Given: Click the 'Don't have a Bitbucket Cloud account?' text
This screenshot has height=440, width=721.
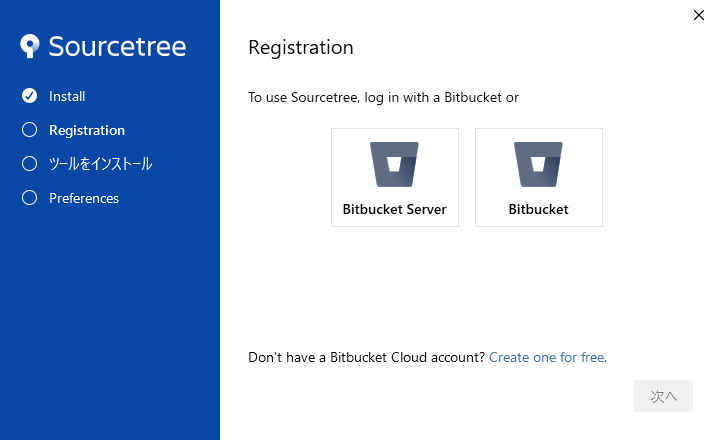Looking at the screenshot, I should pyautogui.click(x=366, y=357).
